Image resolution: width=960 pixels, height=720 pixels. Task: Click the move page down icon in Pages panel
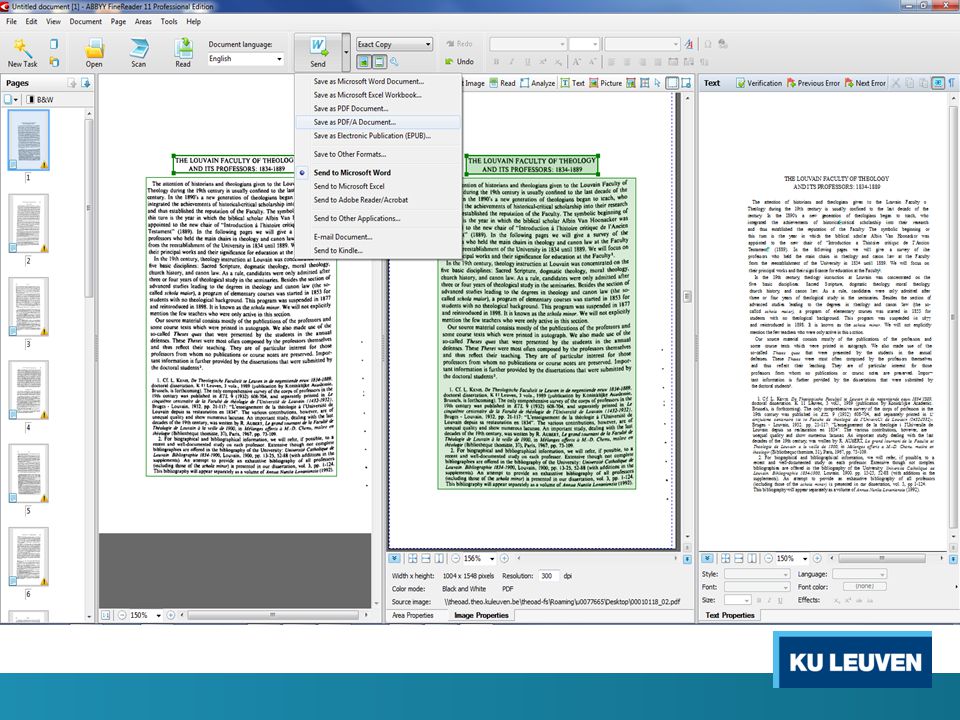pos(85,83)
